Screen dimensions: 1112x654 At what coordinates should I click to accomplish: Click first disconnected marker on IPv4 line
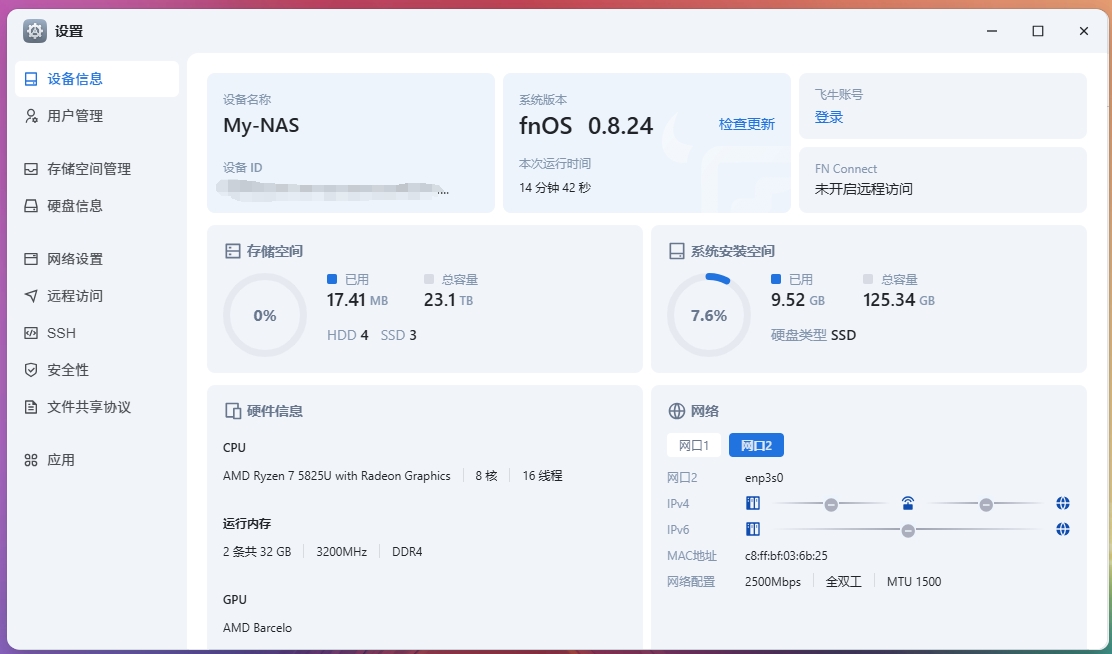pos(831,505)
